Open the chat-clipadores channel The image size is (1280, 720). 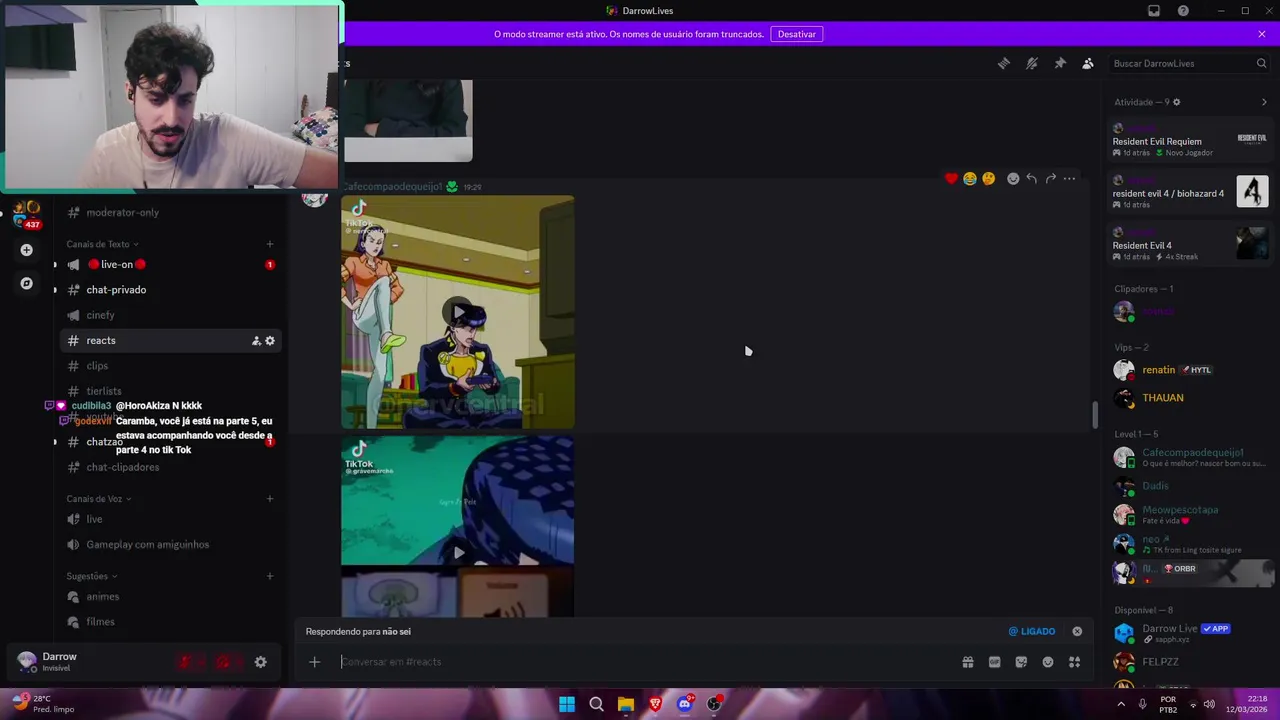169,467
